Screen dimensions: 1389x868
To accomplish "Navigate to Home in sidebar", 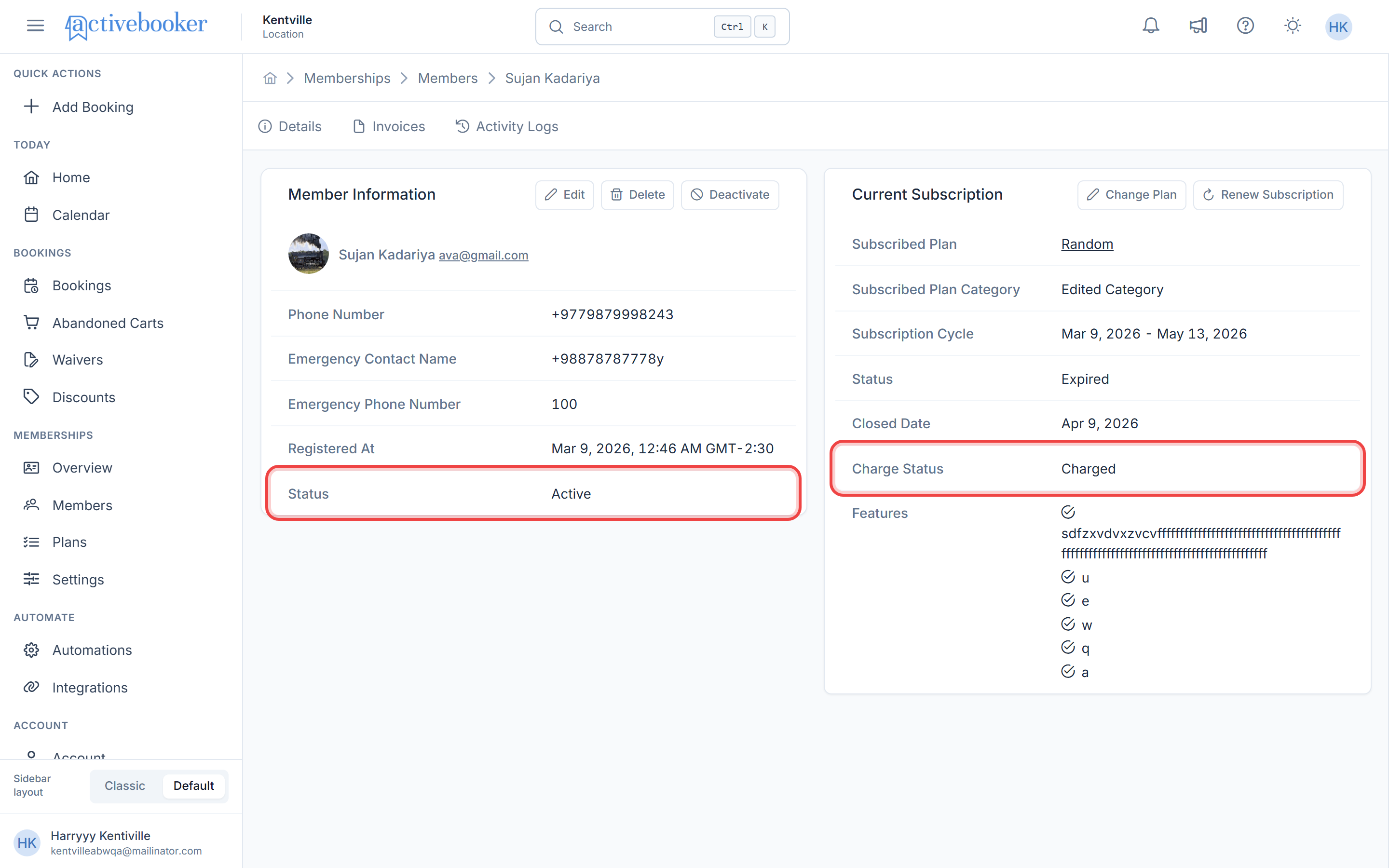I will (71, 177).
